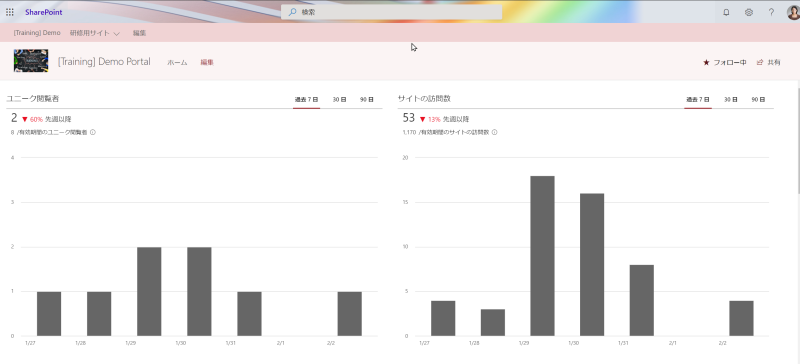The height and width of the screenshot is (364, 800).
Task: Focus the 検索 search box
Action: tap(391, 12)
